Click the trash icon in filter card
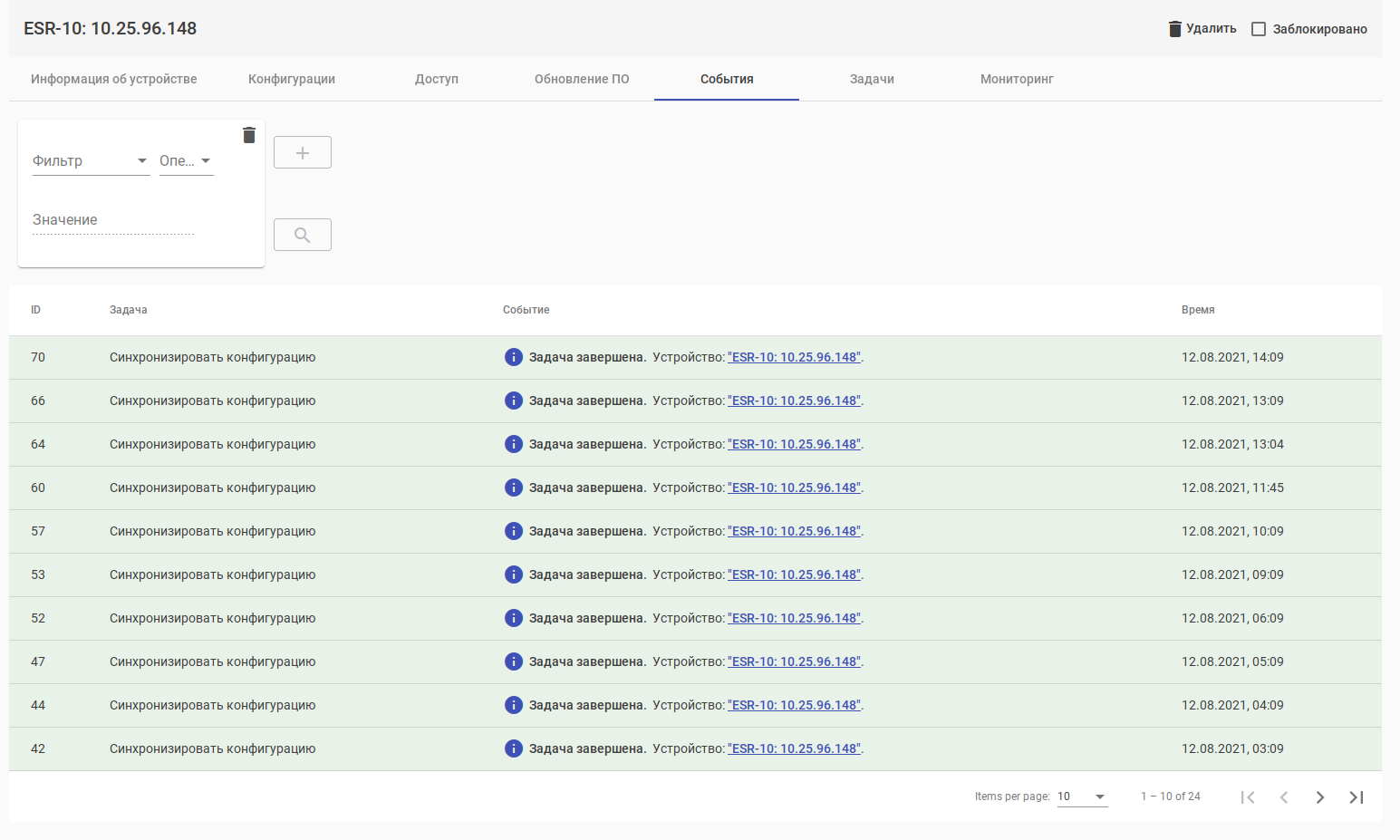 pyautogui.click(x=249, y=135)
